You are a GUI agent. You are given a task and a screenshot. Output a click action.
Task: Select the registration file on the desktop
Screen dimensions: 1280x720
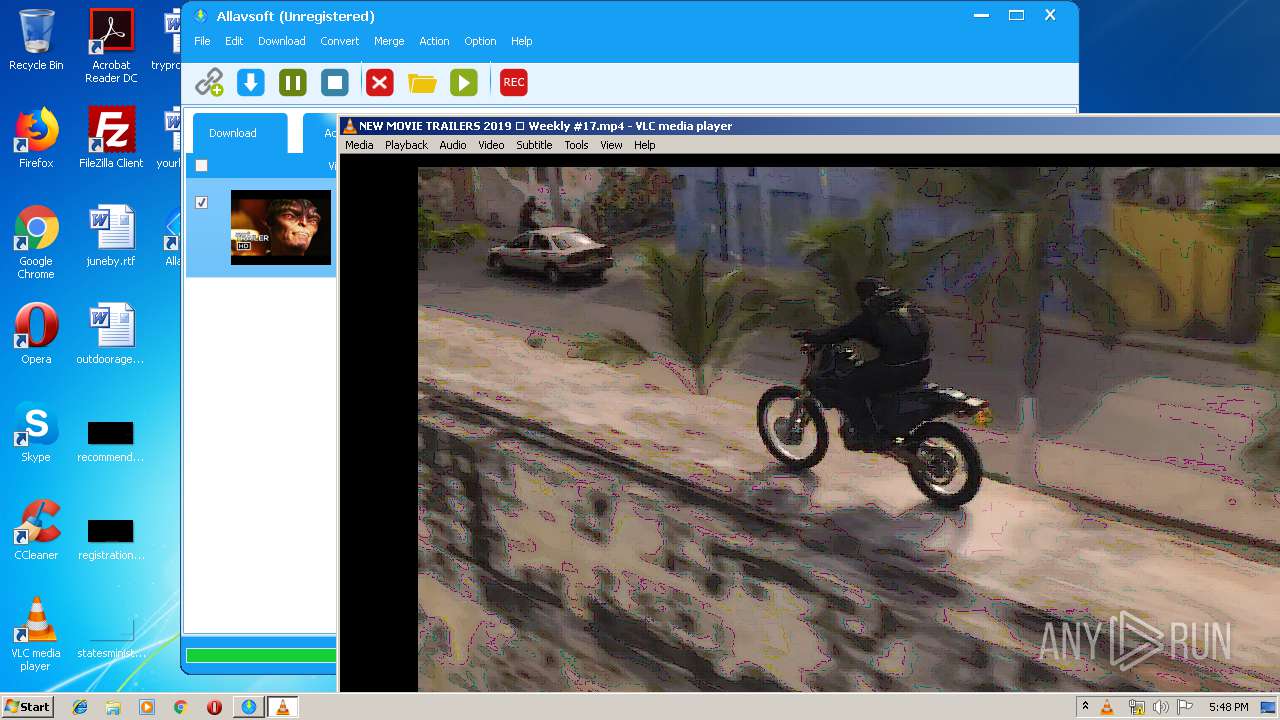click(111, 540)
